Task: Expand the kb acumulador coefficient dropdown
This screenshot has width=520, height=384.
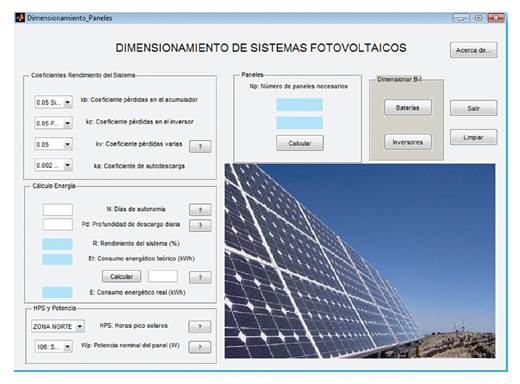Action: click(68, 102)
